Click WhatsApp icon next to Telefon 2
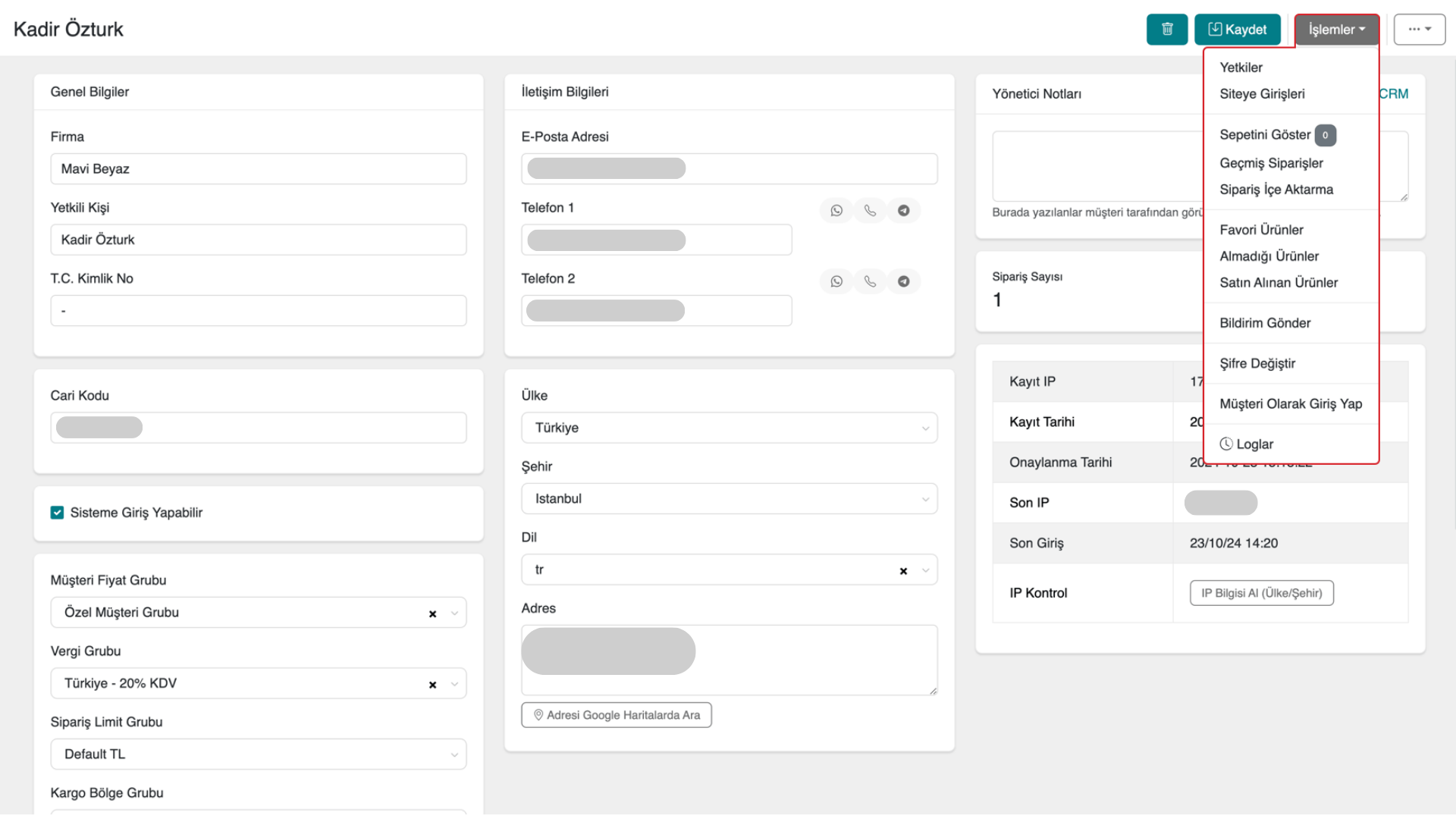1456x819 pixels. click(836, 281)
